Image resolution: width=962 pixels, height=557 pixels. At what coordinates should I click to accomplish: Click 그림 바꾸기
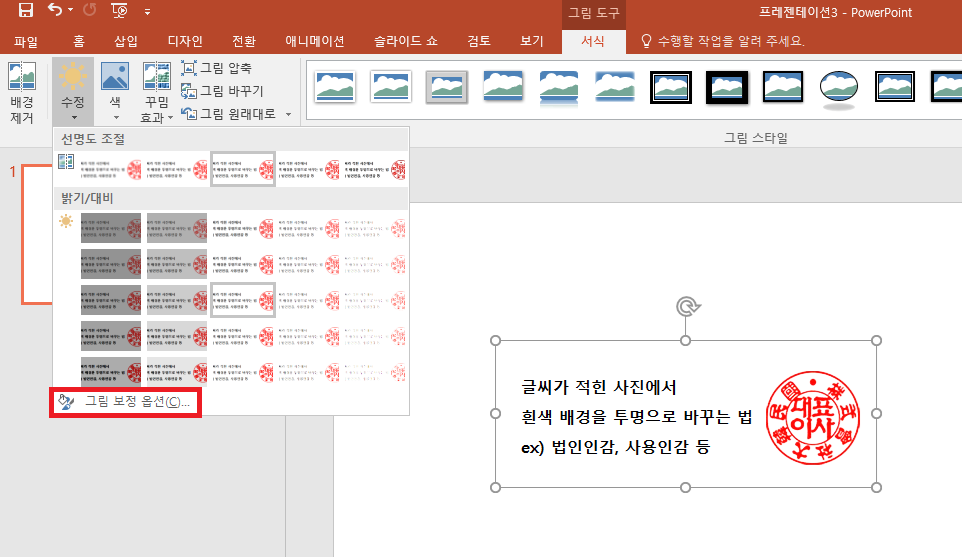[222, 91]
